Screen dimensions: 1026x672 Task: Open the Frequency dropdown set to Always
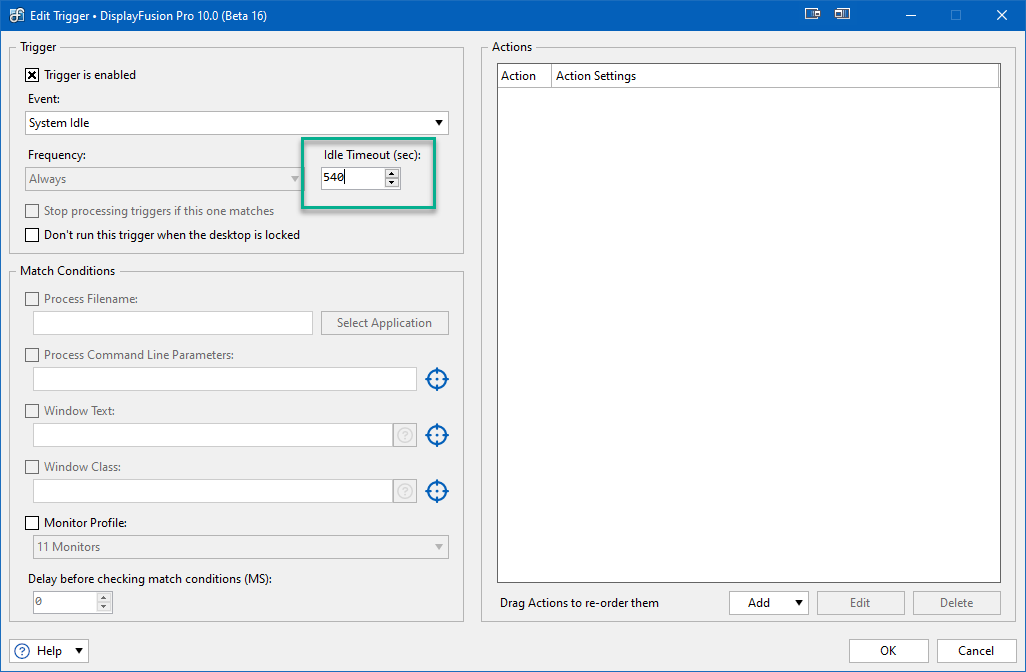[x=164, y=179]
